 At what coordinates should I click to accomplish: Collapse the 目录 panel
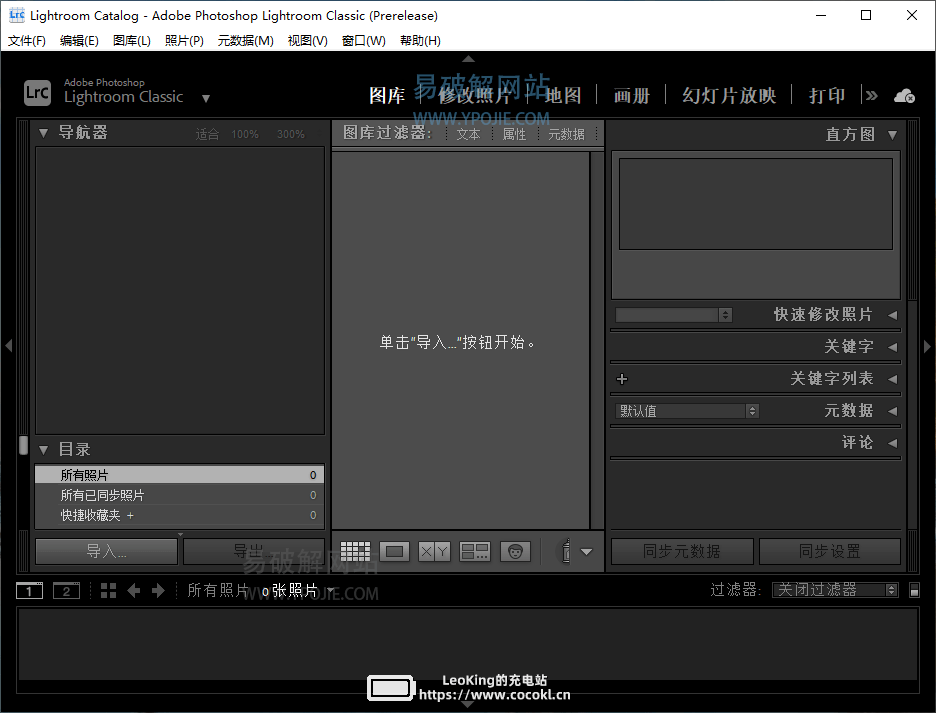click(43, 450)
